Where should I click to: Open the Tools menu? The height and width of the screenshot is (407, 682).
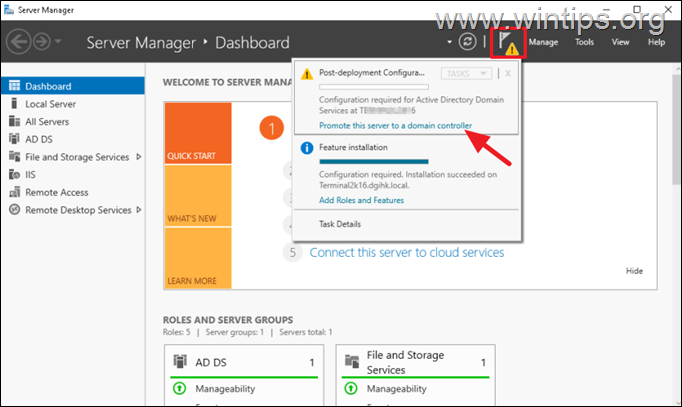[584, 42]
